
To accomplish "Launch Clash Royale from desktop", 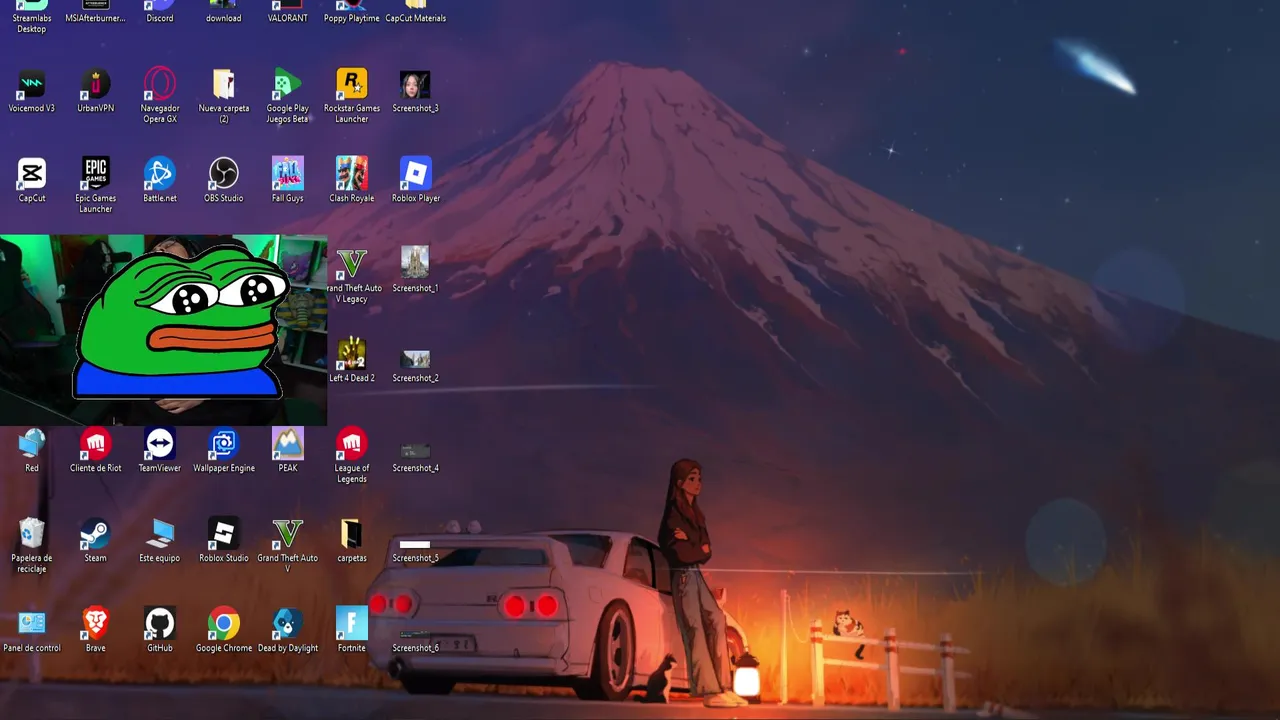I will 352,181.
